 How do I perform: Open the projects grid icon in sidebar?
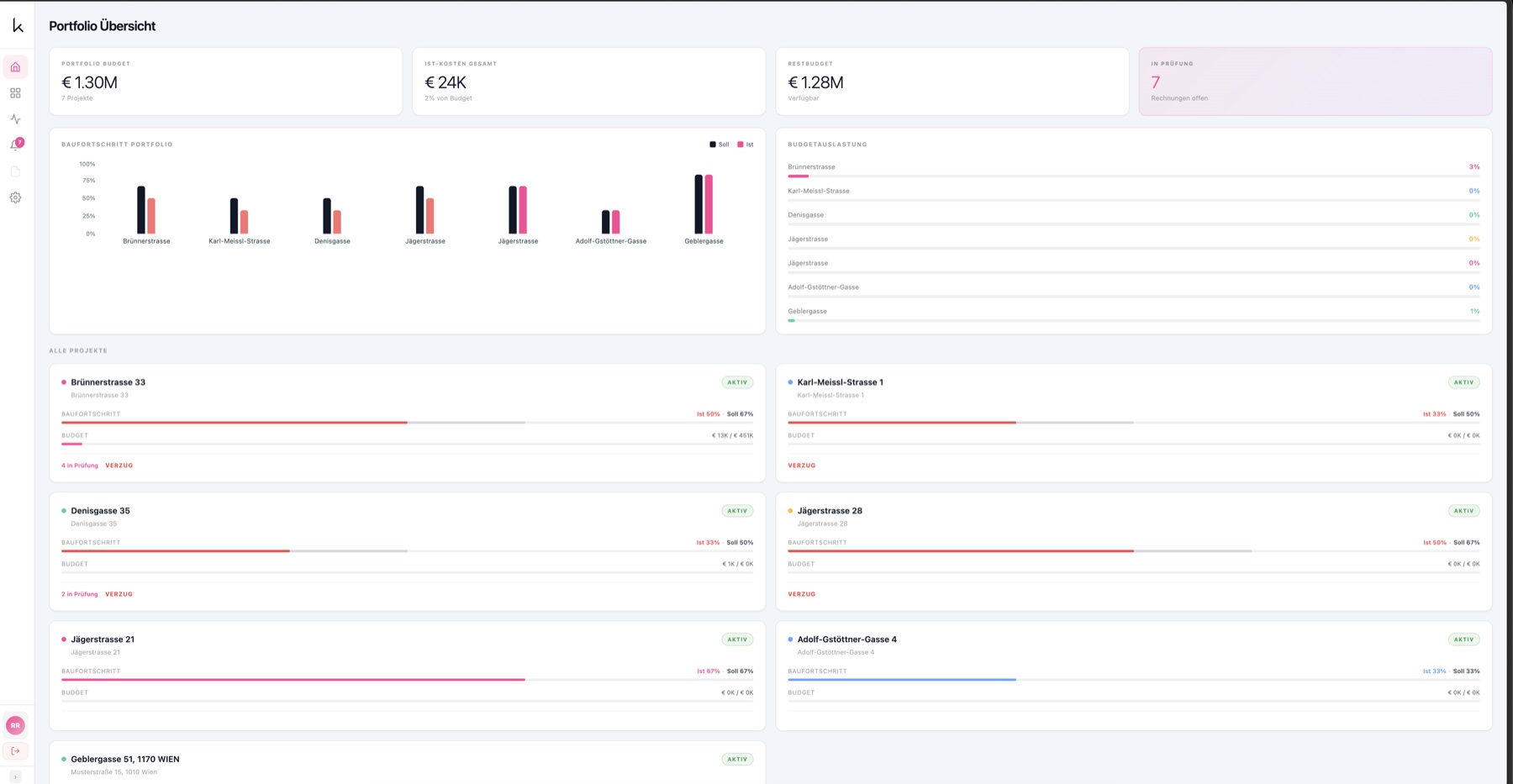click(15, 93)
